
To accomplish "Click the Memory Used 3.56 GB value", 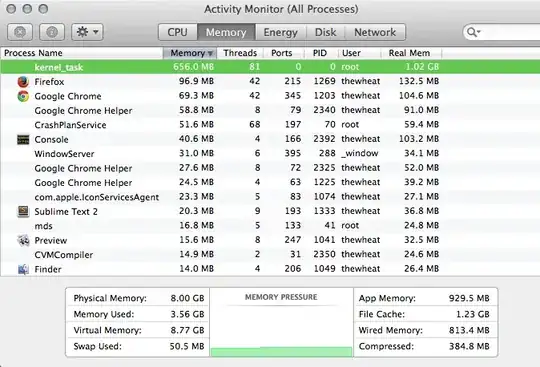I will tap(187, 314).
